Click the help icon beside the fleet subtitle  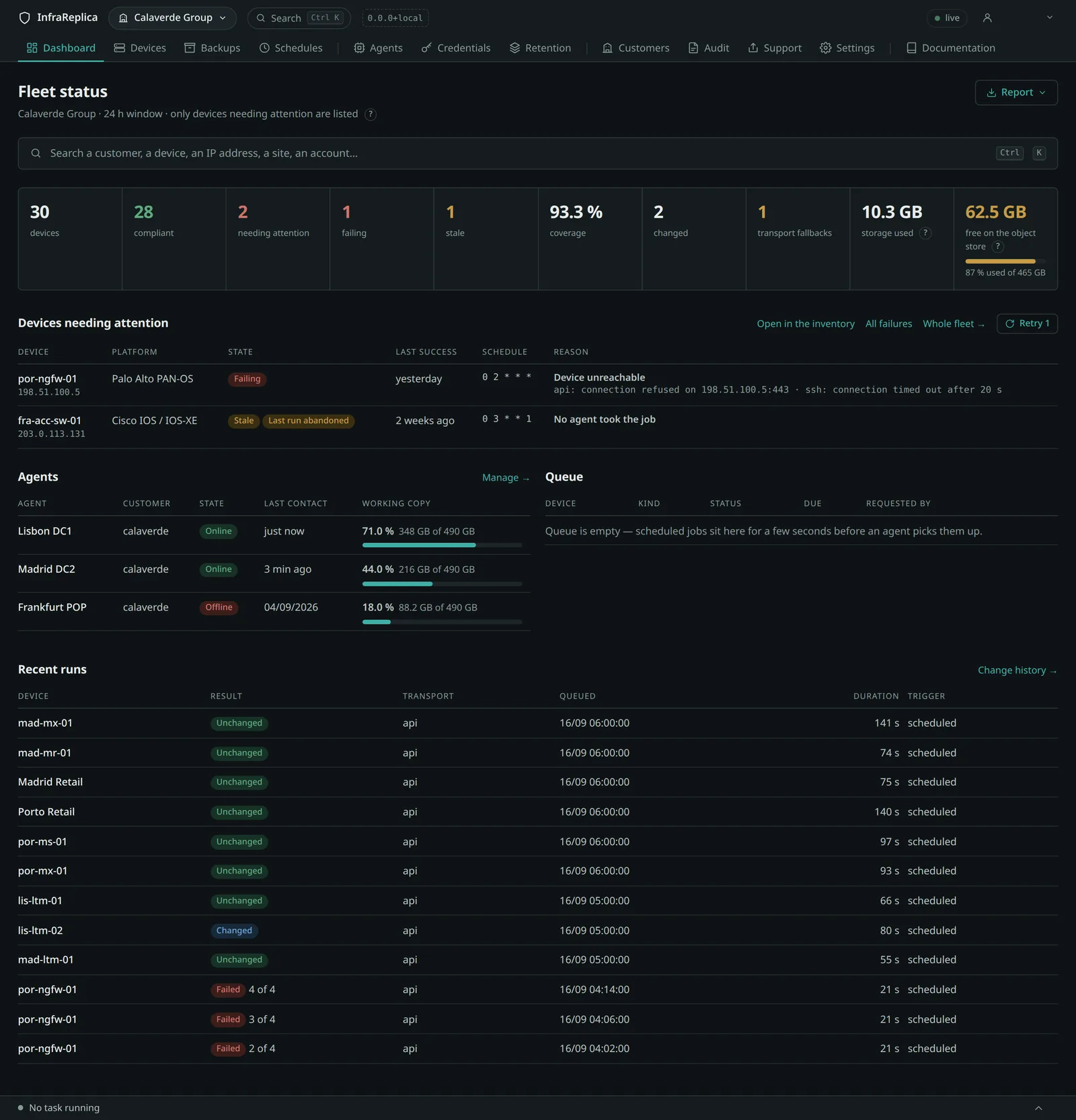[x=370, y=114]
